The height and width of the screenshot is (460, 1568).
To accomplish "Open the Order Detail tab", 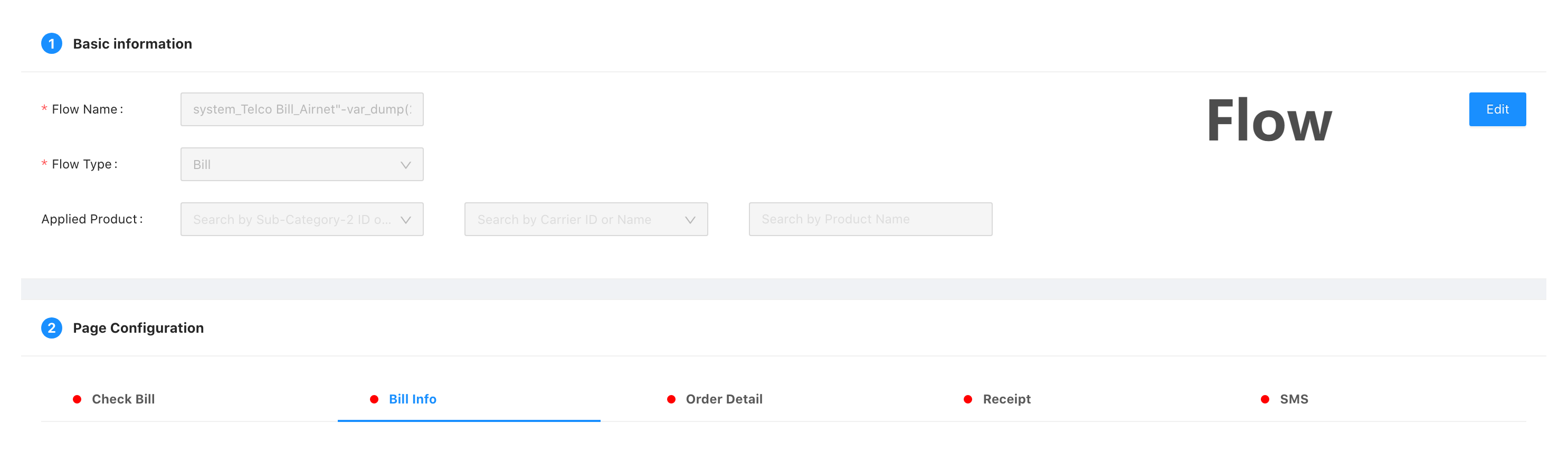I will [x=724, y=399].
